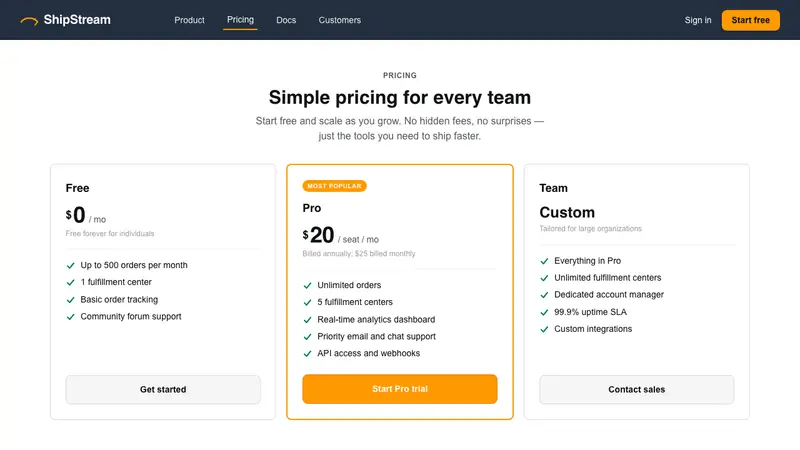Click the ShipStream brand name

pyautogui.click(x=77, y=20)
